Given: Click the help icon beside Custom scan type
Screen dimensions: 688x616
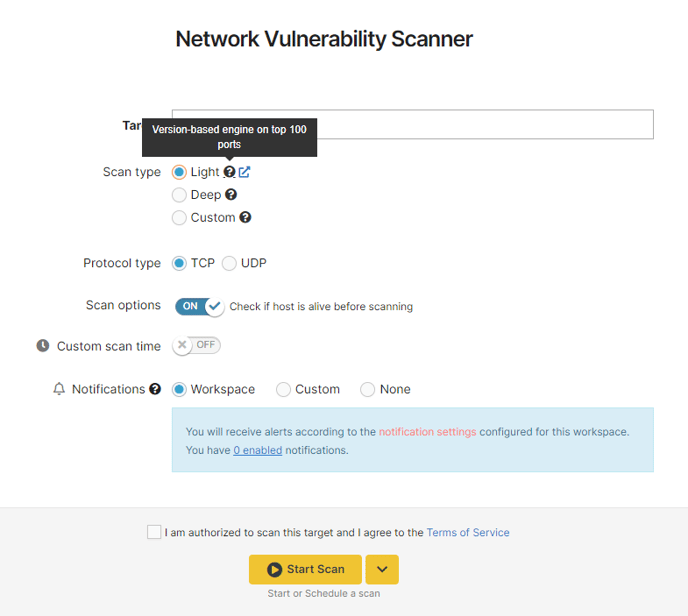Looking at the screenshot, I should (x=245, y=217).
